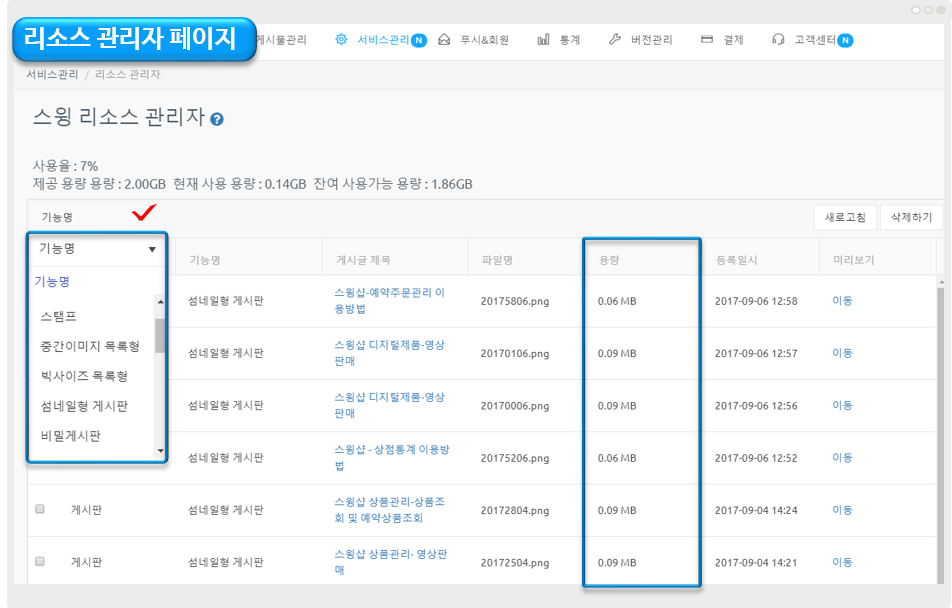Click the gear icon beside 서비스관리
Screen dimensions: 952x608
(341, 40)
